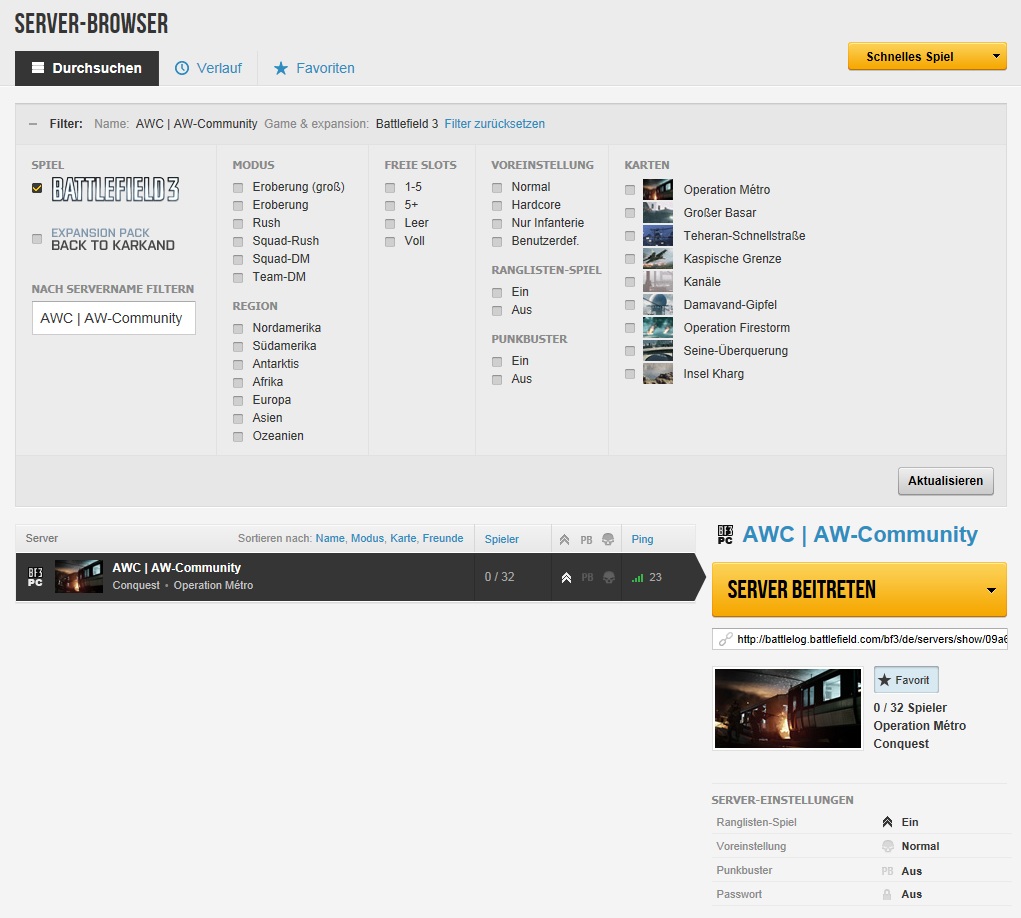The width and height of the screenshot is (1021, 918).
Task: Click the green ping signal bars icon
Action: pos(637,578)
